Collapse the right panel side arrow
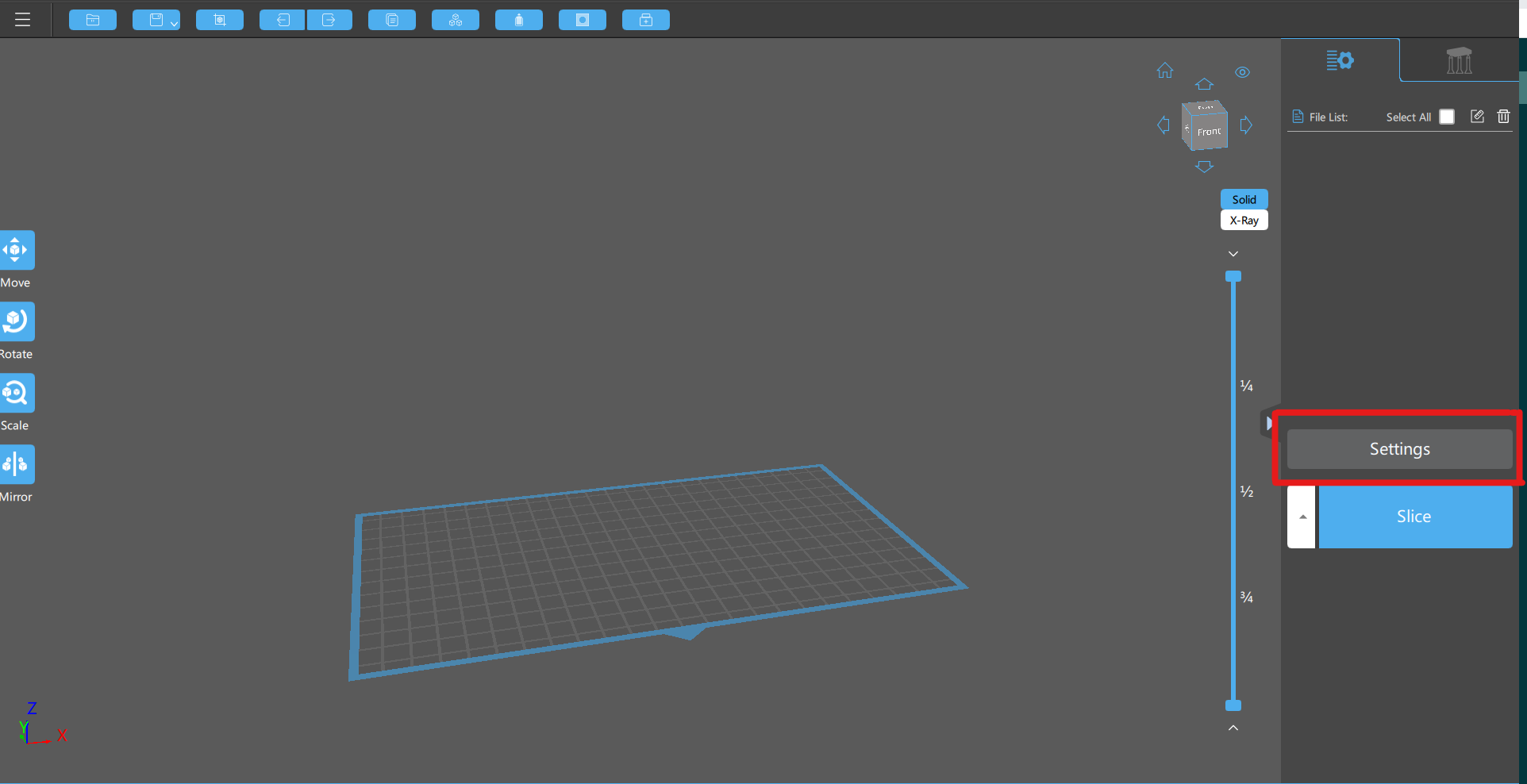This screenshot has height=784, width=1527. [1268, 424]
